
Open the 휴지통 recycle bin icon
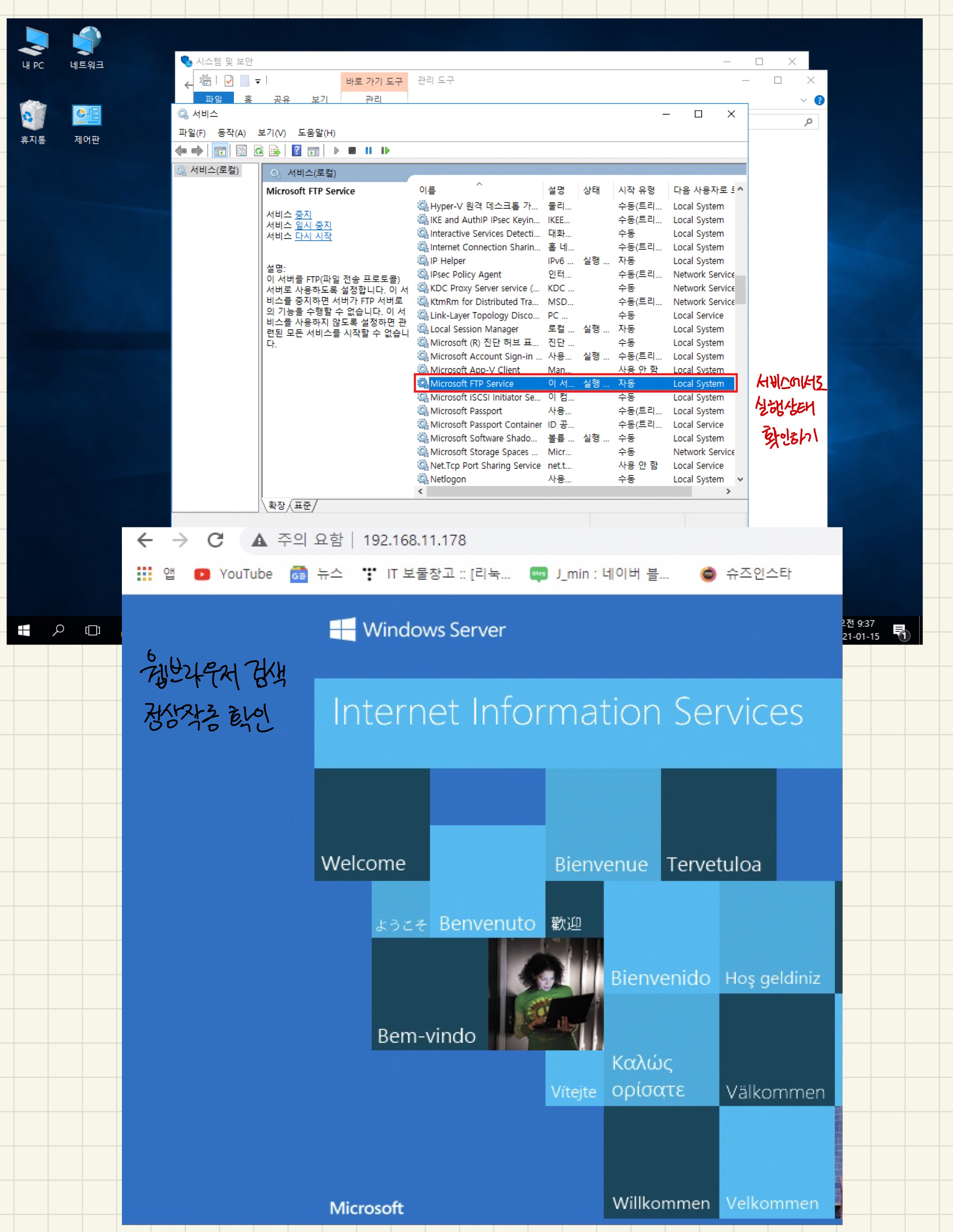[33, 122]
